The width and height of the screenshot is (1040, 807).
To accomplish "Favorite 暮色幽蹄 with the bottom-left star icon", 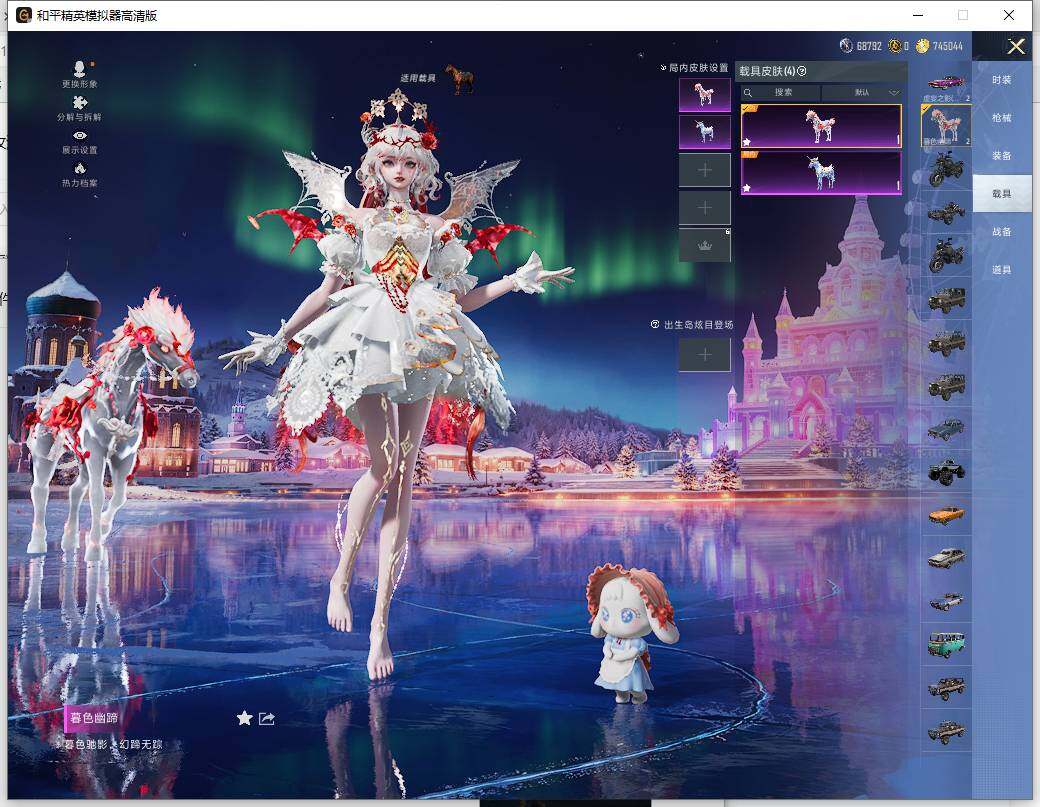I will (245, 718).
